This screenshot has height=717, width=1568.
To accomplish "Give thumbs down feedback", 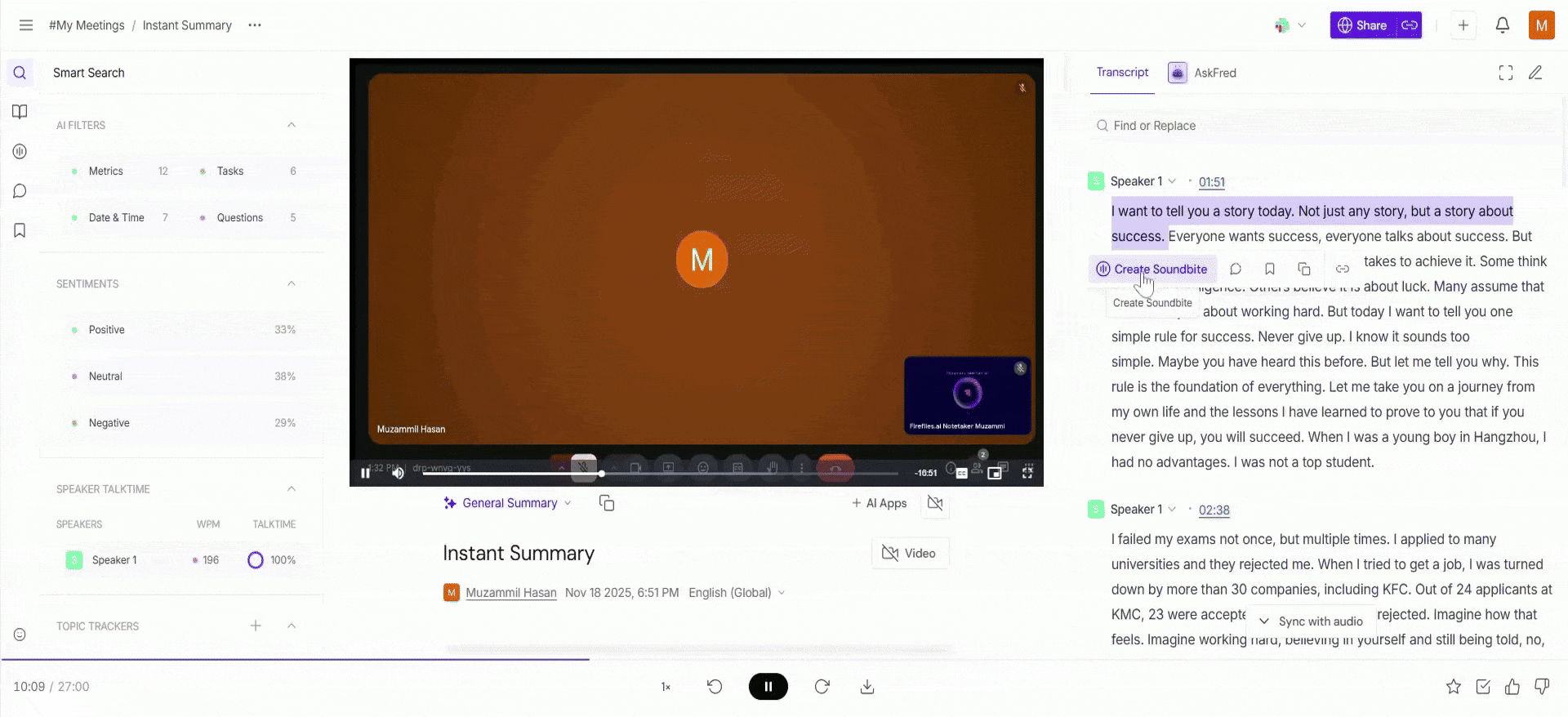I will (1542, 687).
